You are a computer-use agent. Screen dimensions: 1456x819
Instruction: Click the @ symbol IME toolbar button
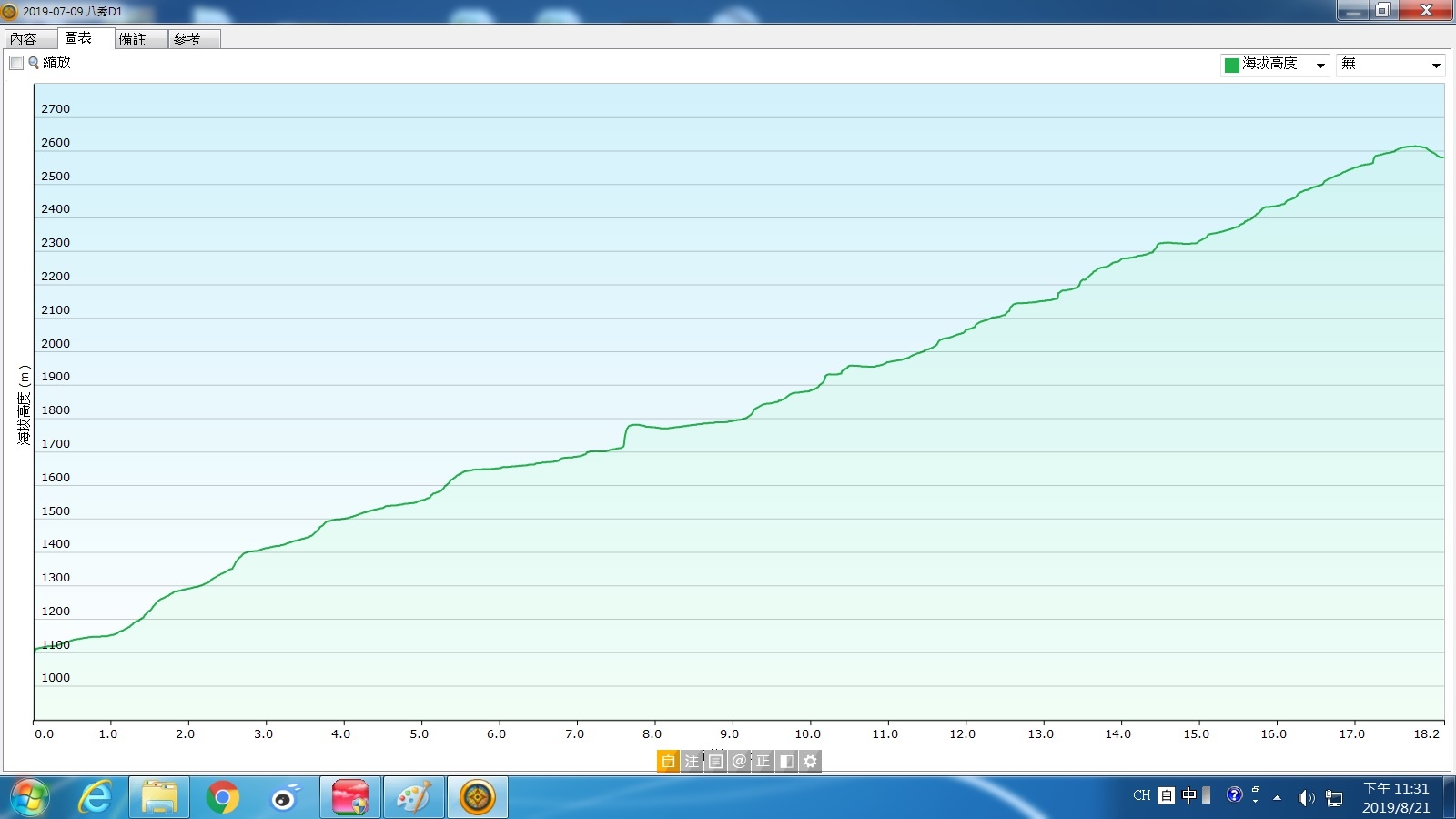tap(739, 761)
